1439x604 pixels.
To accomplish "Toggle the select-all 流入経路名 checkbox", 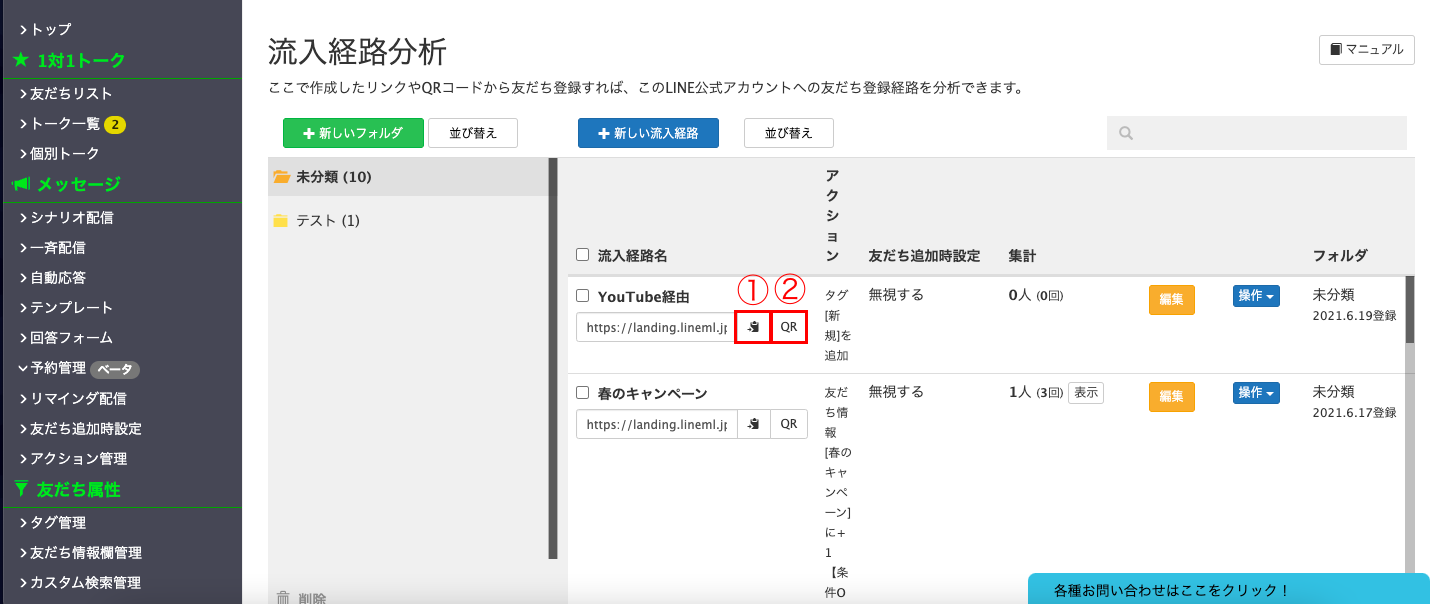I will (x=583, y=255).
